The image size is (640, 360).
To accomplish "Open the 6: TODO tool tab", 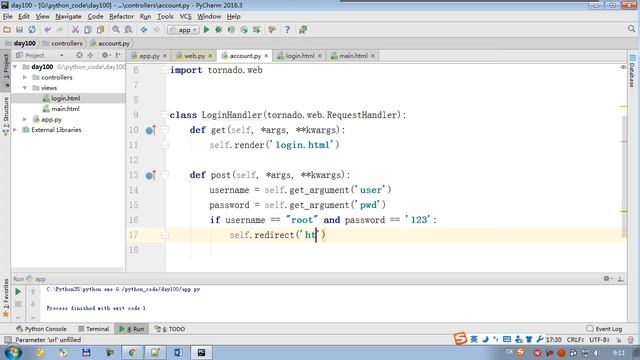I will tap(170, 329).
